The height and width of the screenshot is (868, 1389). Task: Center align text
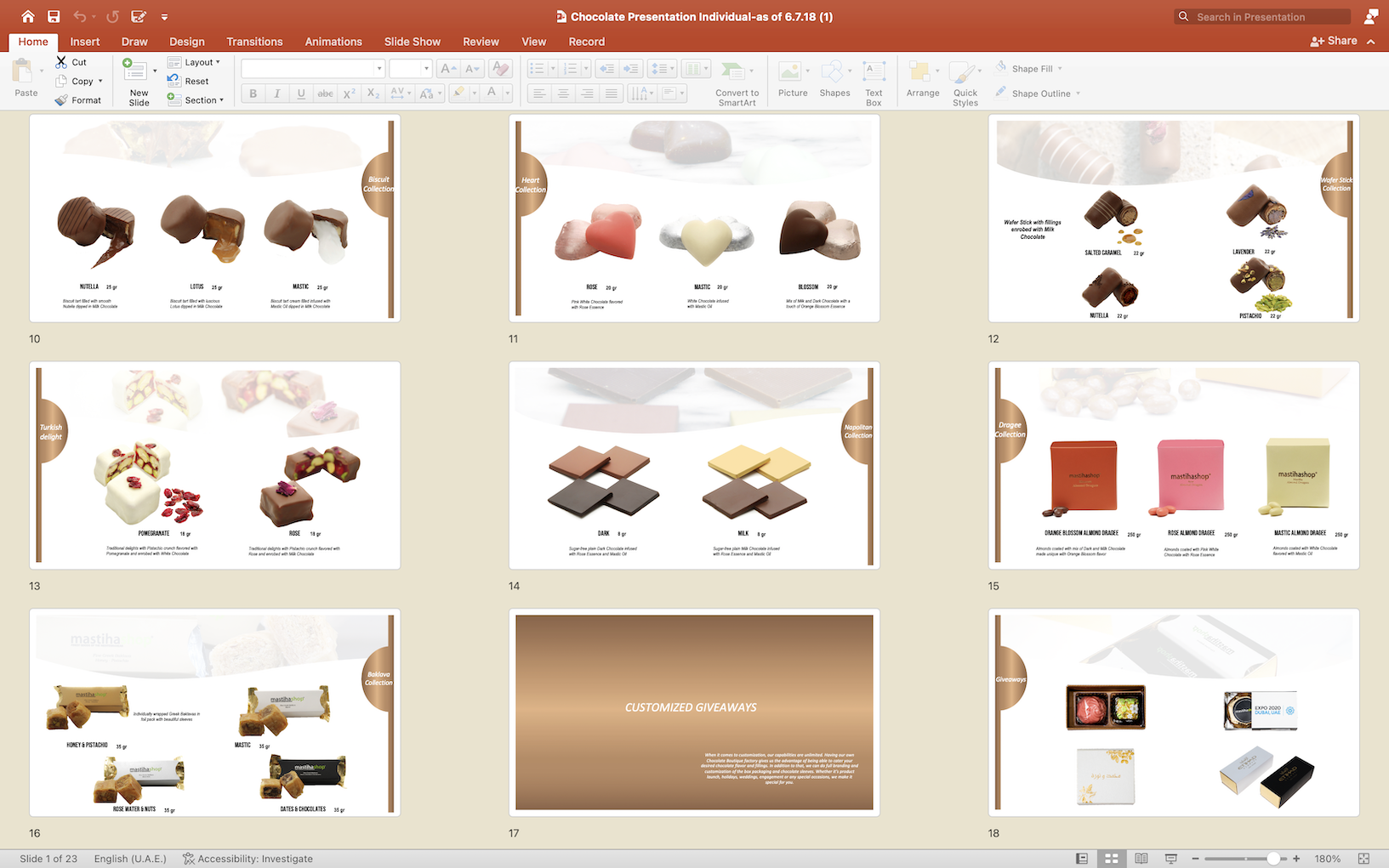click(x=562, y=94)
